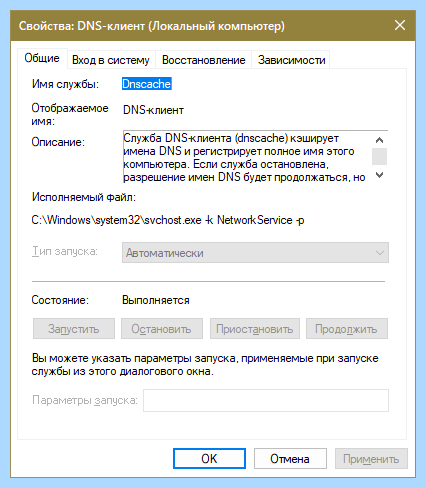
Task: Click the Продолжить button
Action: coord(347,329)
